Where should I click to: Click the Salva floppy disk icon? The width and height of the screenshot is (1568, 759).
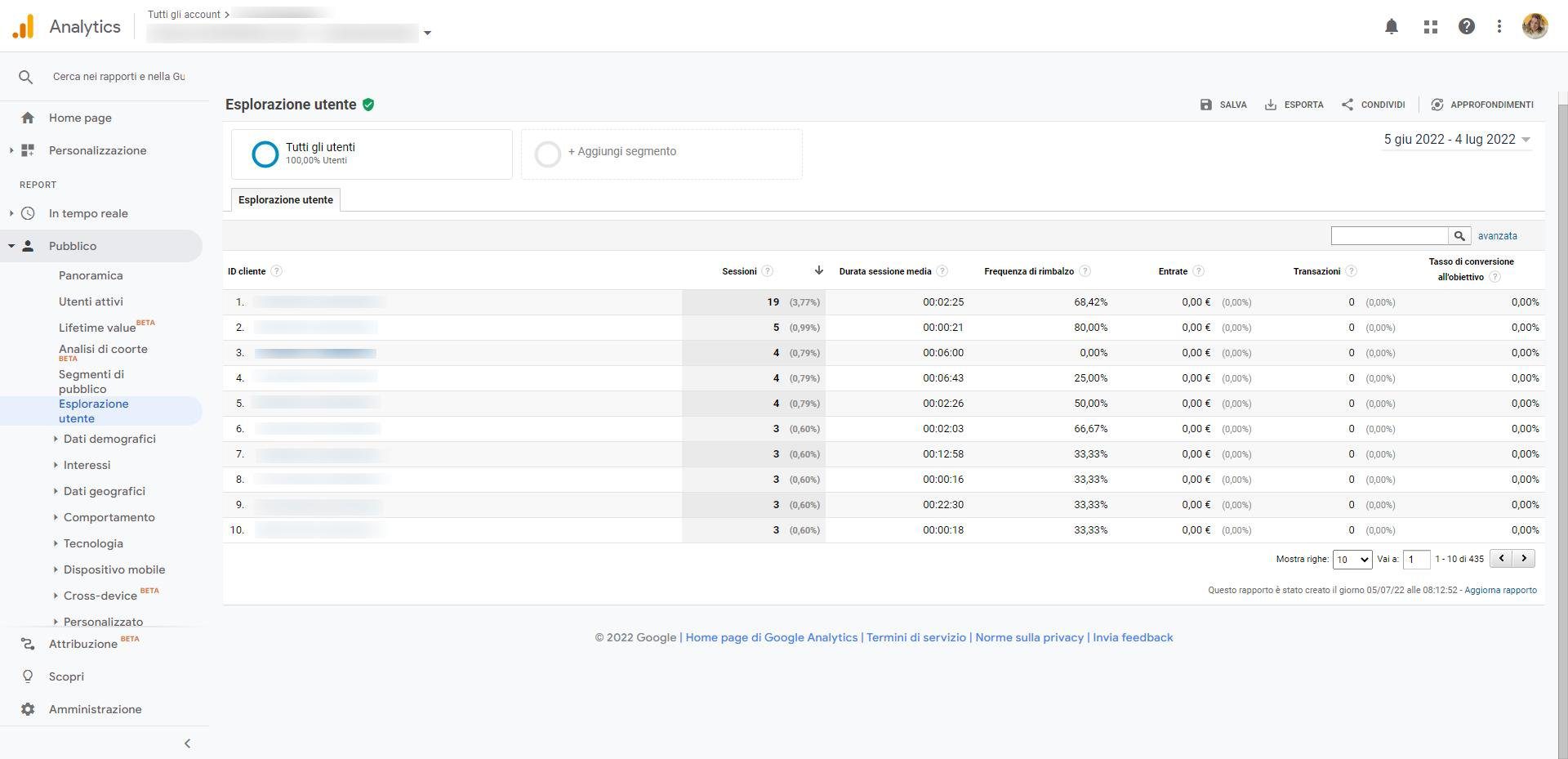pos(1206,105)
